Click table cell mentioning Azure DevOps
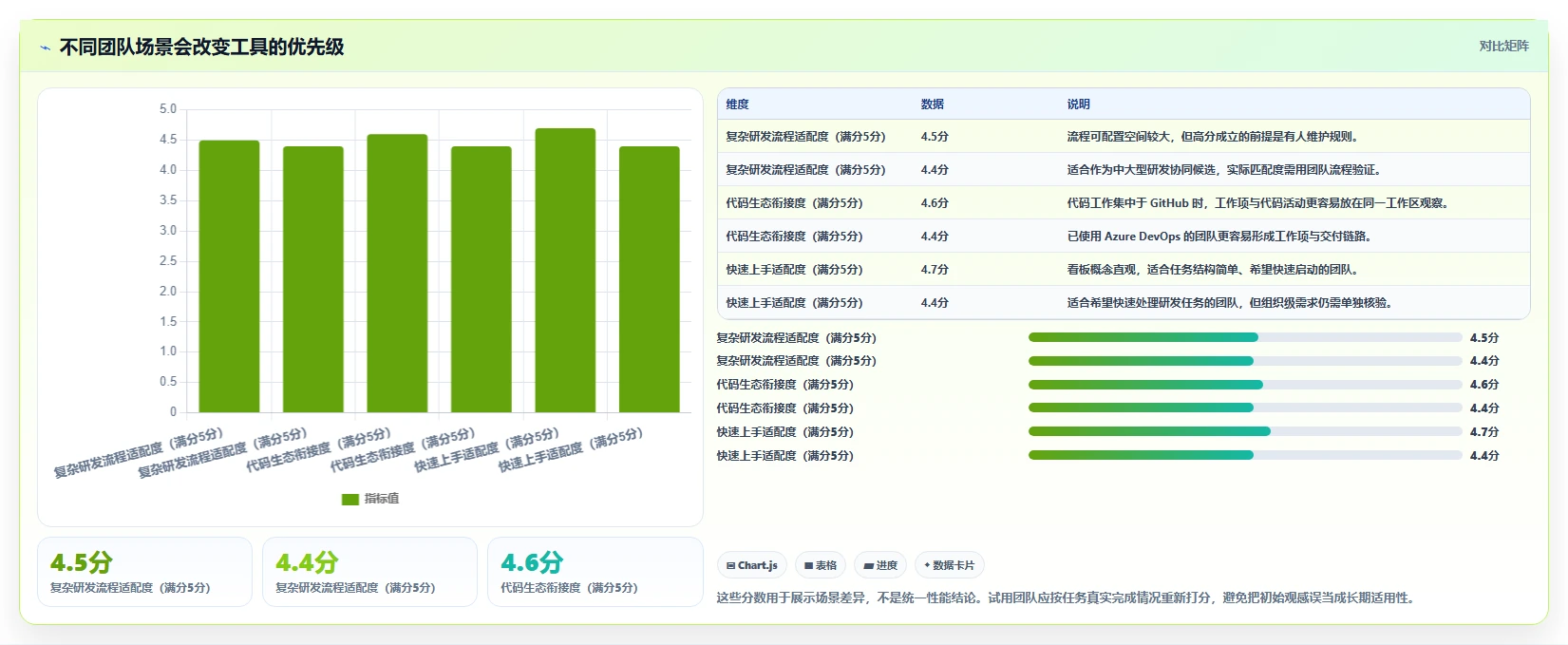This screenshot has height=645, width=1568. pyautogui.click(x=1220, y=237)
